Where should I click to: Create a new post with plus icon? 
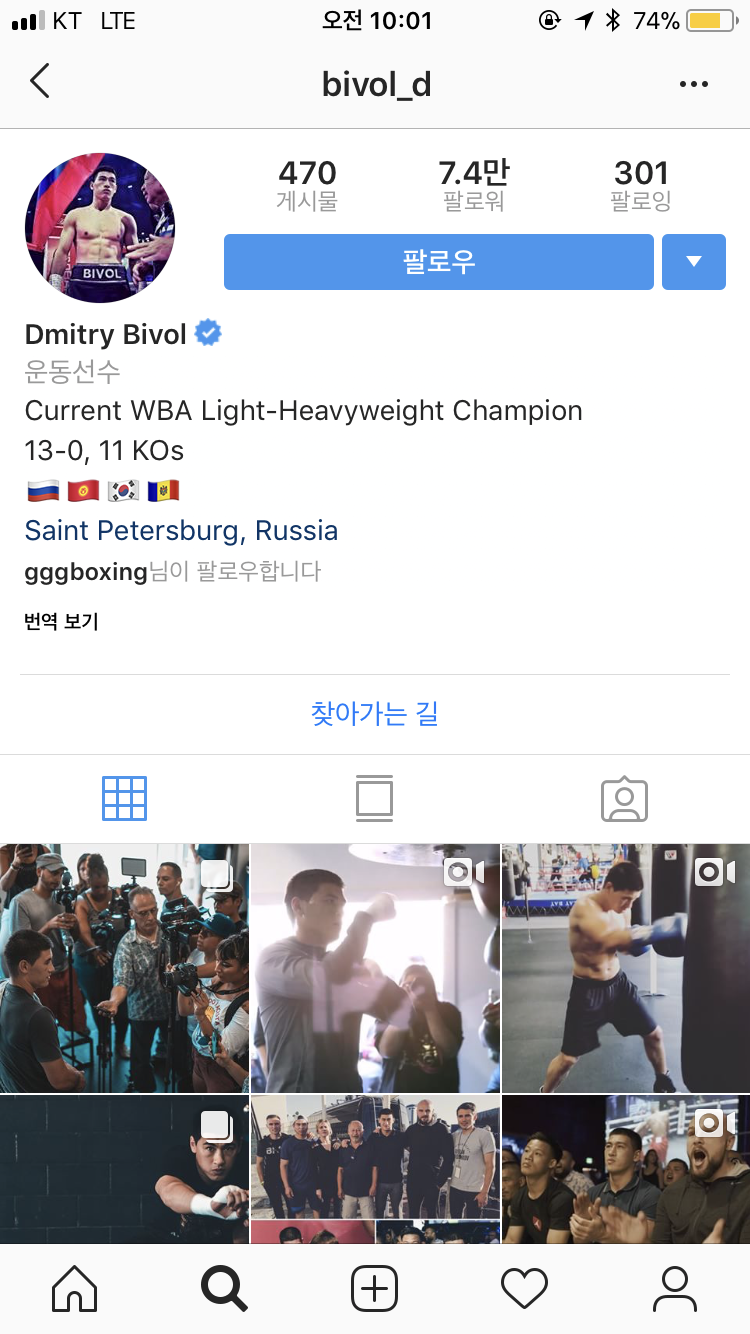375,1288
